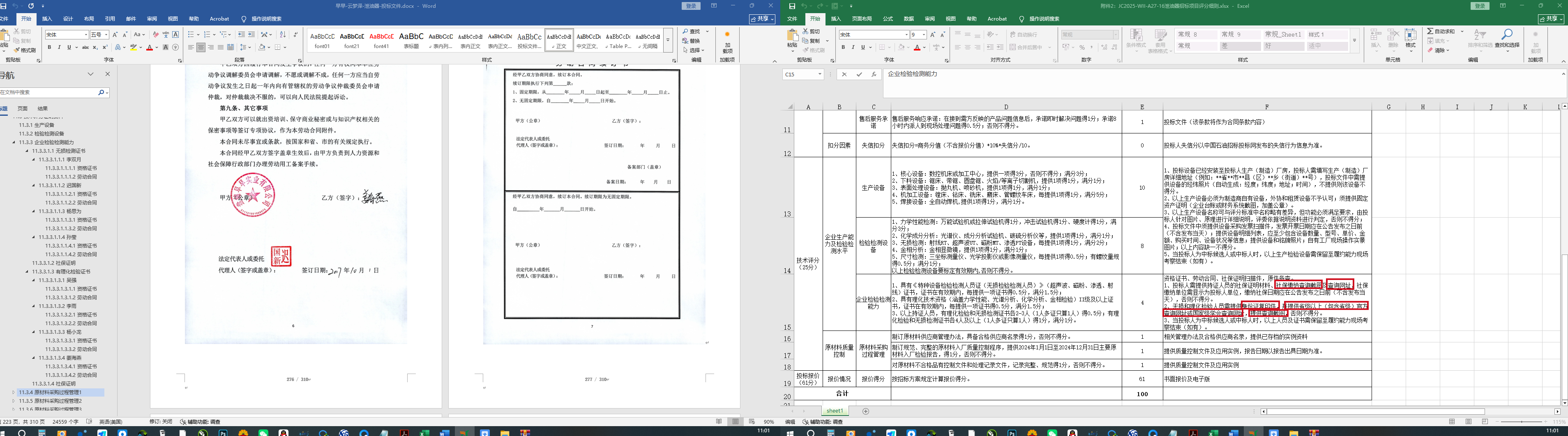Save the Word document from quick access

(x=2, y=5)
